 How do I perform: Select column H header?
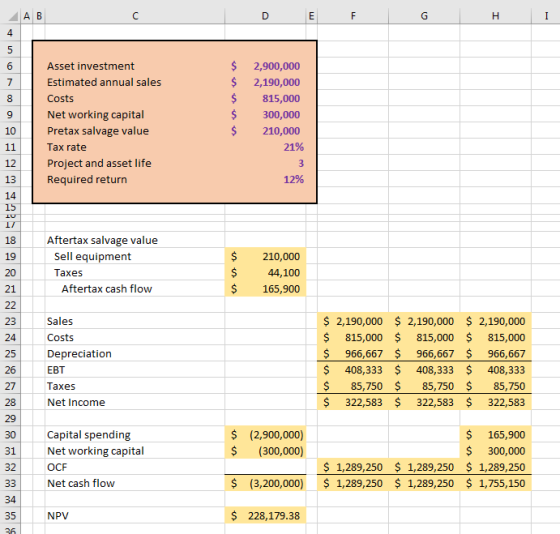coord(496,16)
